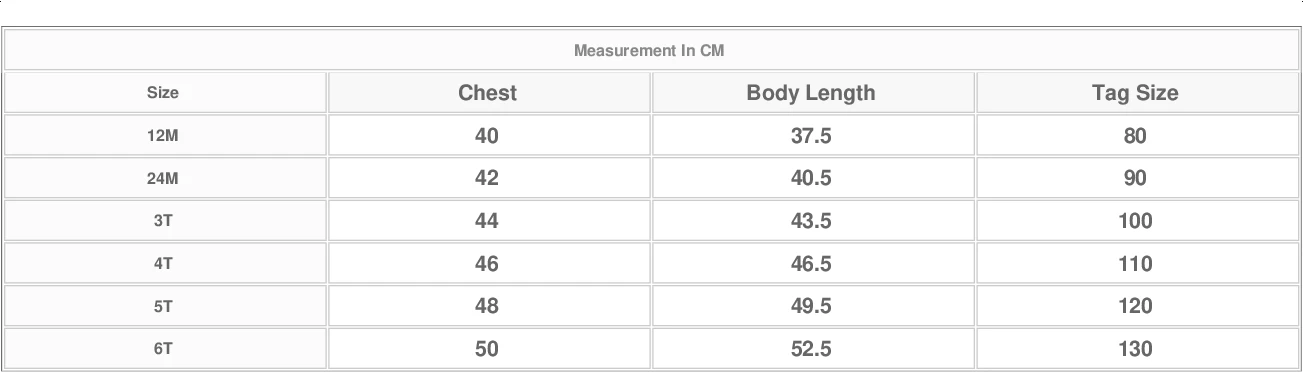Select the 5T size cell
Viewport: 1303px width, 372px height.
pos(163,307)
